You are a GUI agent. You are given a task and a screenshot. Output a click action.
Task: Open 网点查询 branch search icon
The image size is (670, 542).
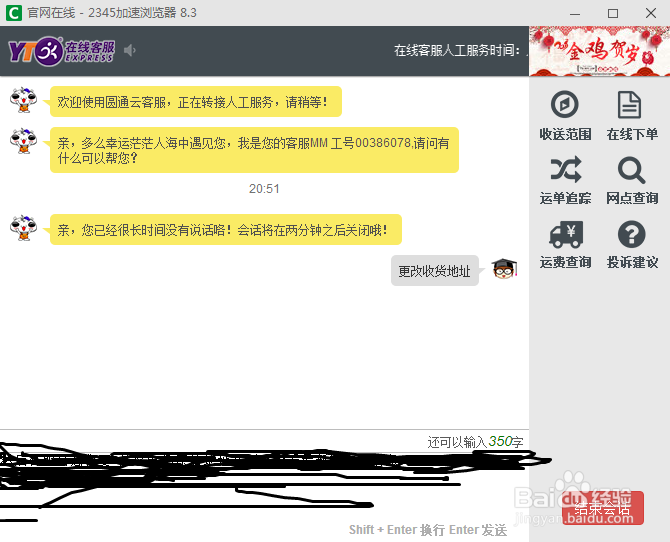coord(632,170)
